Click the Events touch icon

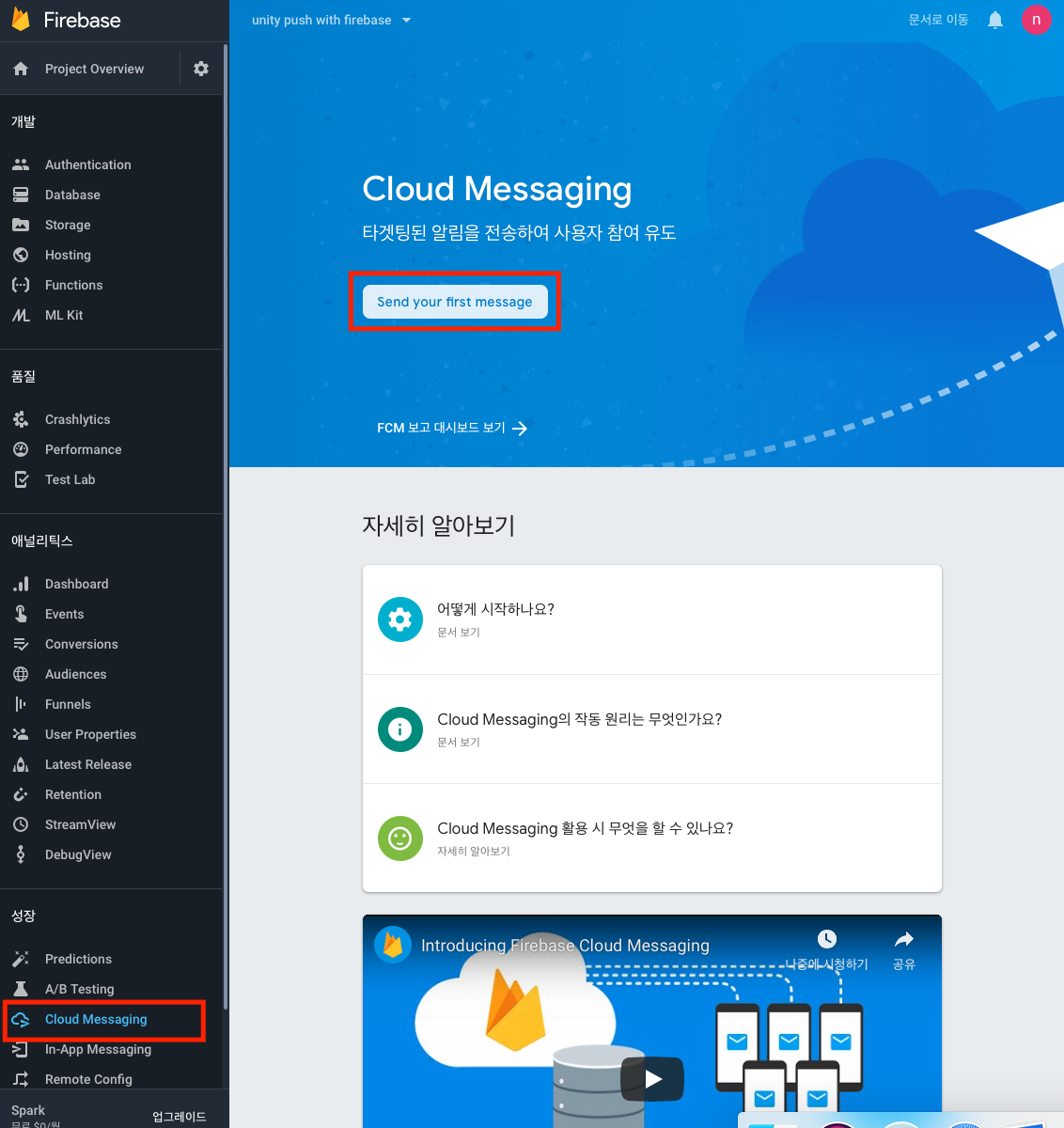click(21, 614)
